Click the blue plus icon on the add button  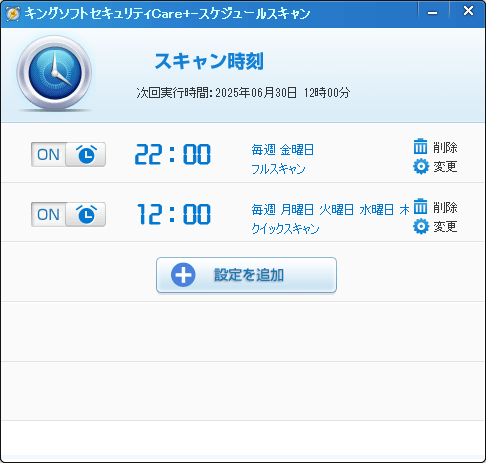(x=183, y=275)
